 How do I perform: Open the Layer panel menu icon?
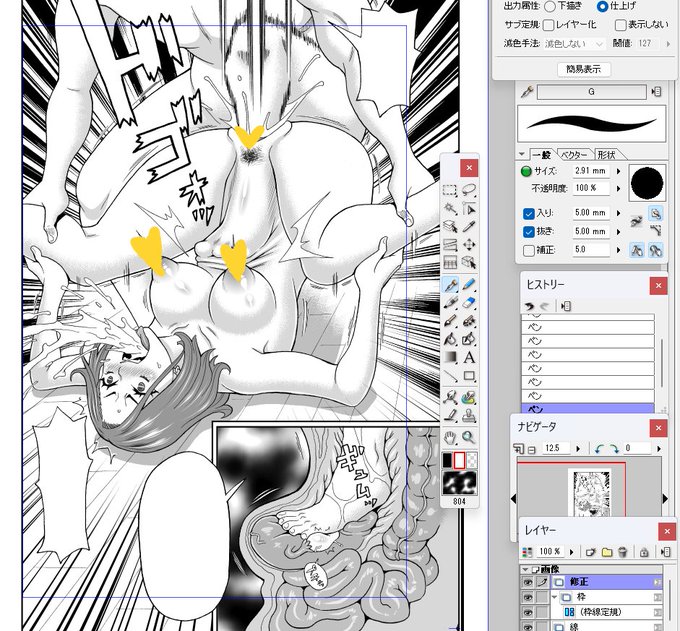pos(666,552)
